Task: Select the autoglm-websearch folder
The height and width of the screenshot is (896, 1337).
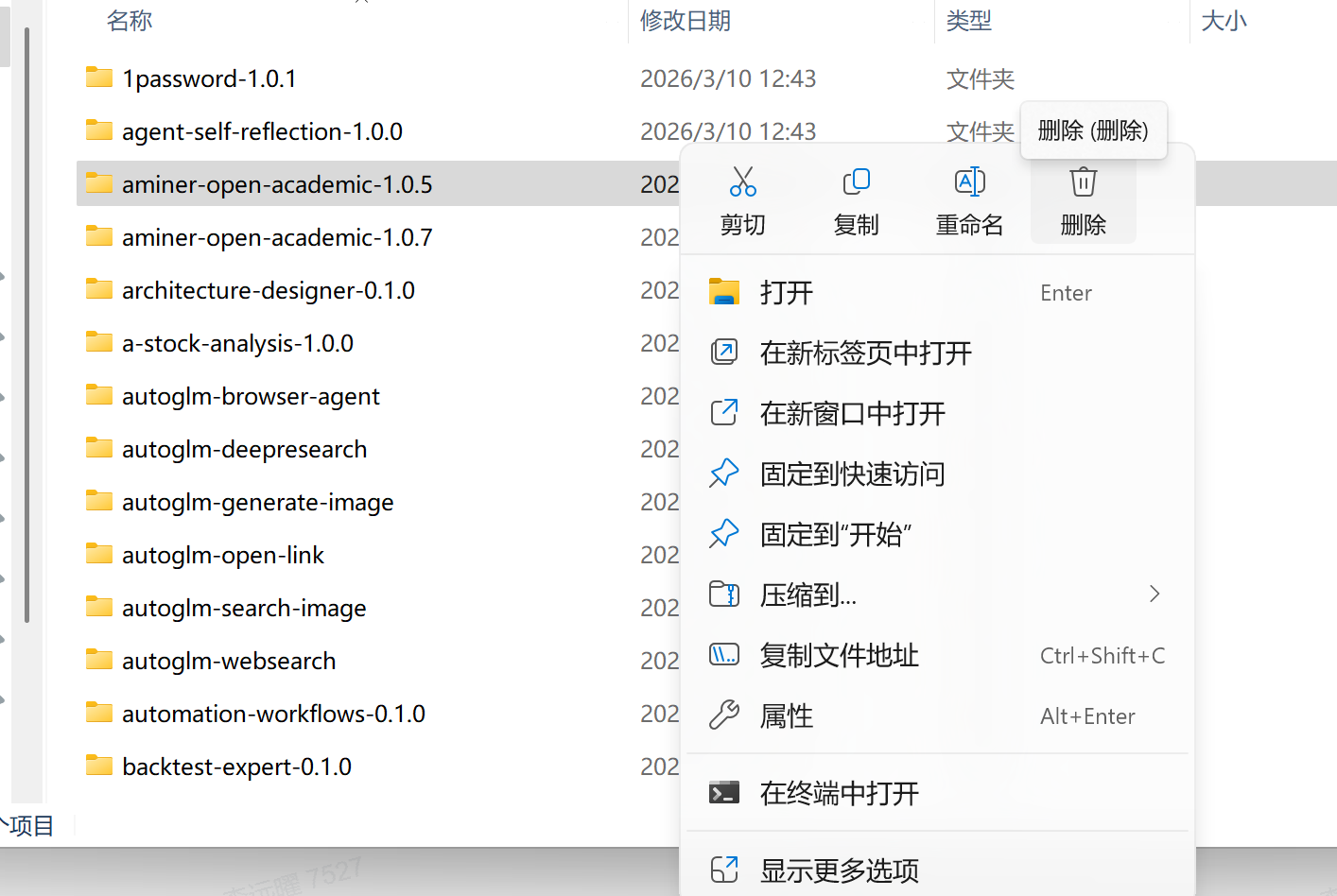Action: tap(229, 661)
